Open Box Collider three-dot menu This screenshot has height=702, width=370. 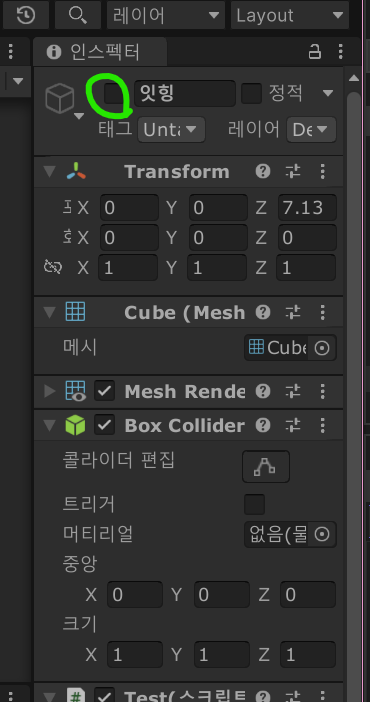(x=323, y=425)
